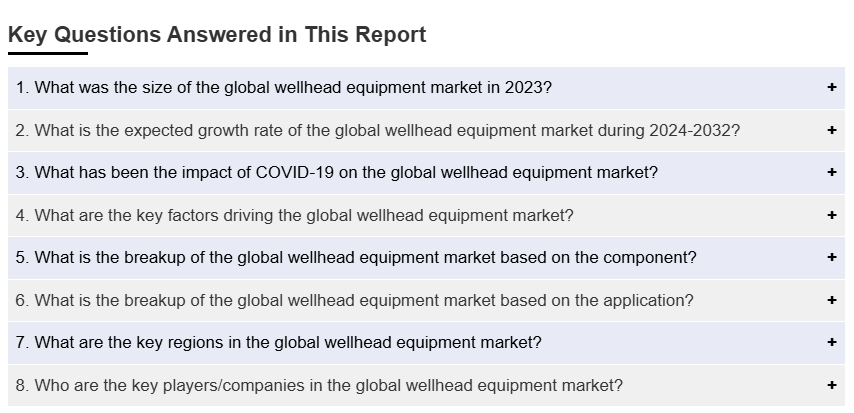The width and height of the screenshot is (854, 413).
Task: Reveal answer about key regions
Action: [279, 342]
